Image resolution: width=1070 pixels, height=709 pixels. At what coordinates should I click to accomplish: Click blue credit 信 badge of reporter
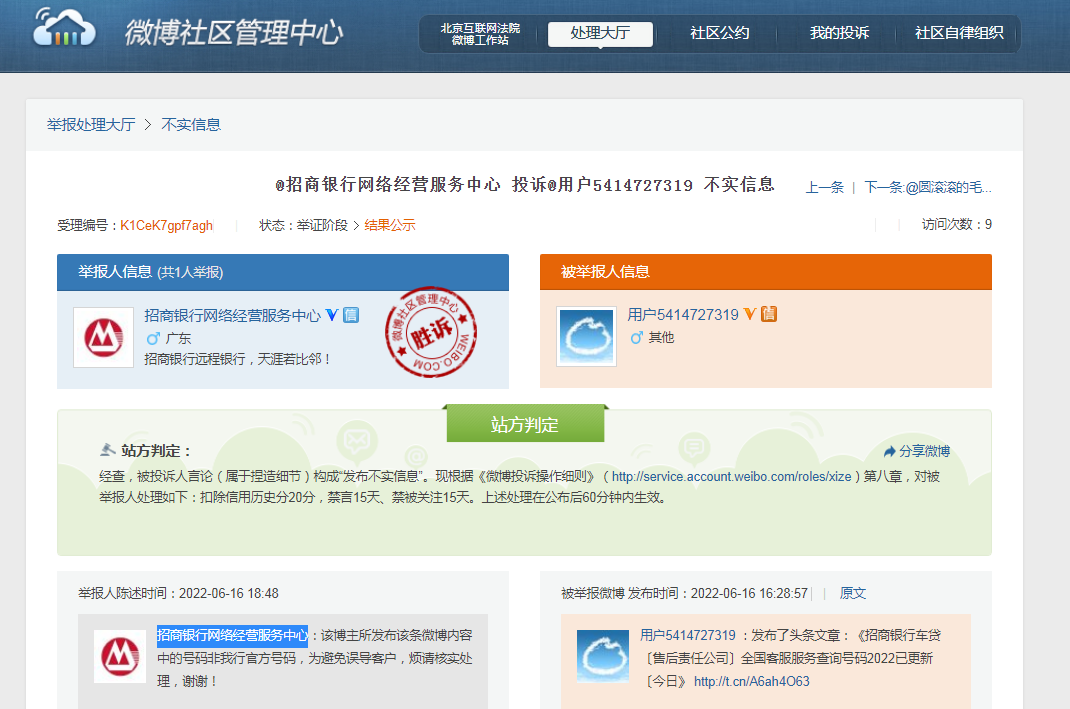click(351, 315)
